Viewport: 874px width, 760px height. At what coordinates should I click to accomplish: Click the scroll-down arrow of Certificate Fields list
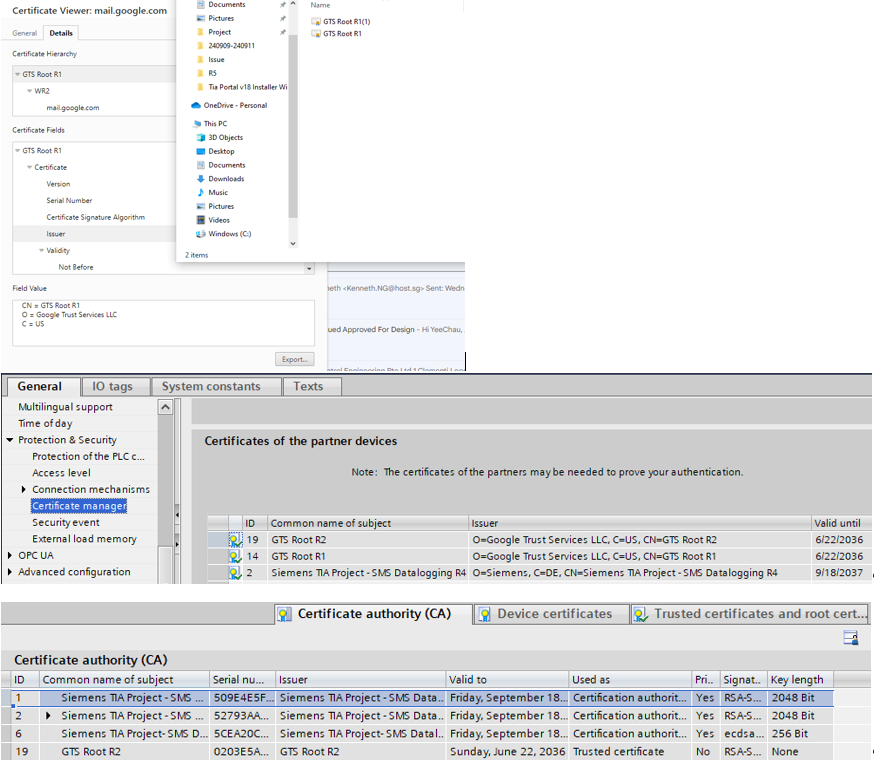click(309, 269)
